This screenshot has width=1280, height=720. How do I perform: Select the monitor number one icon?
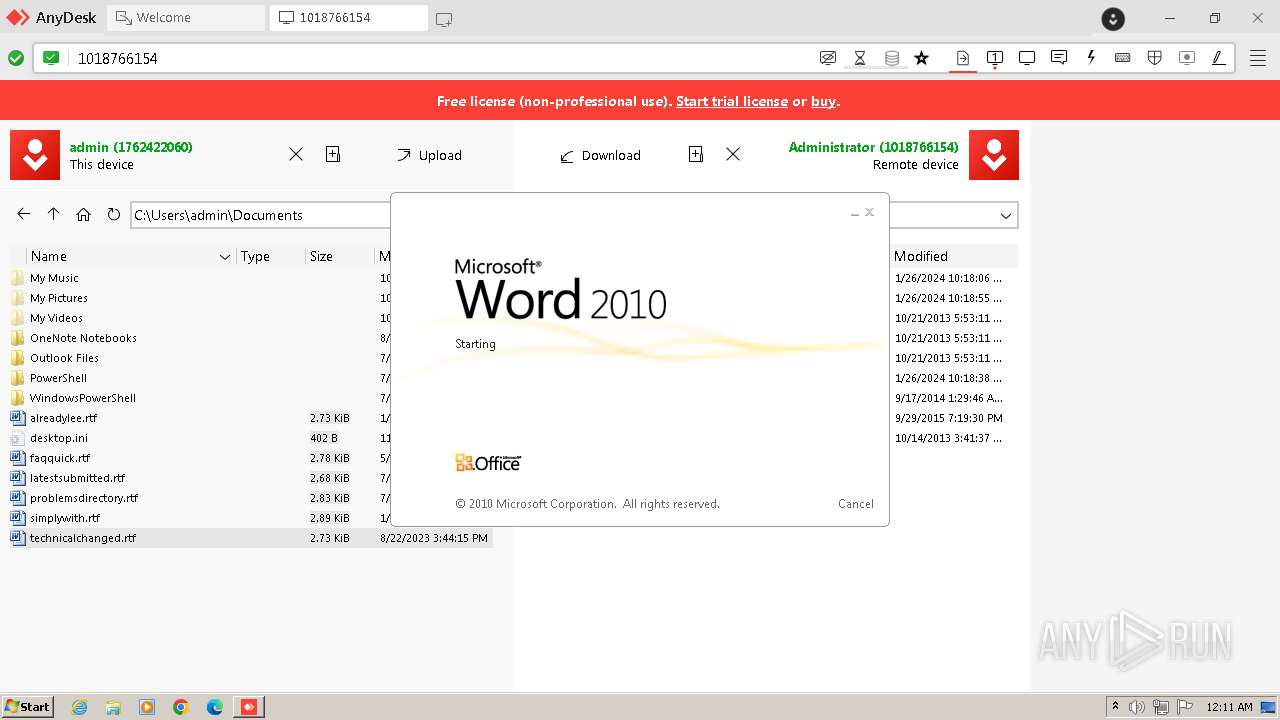[x=995, y=58]
